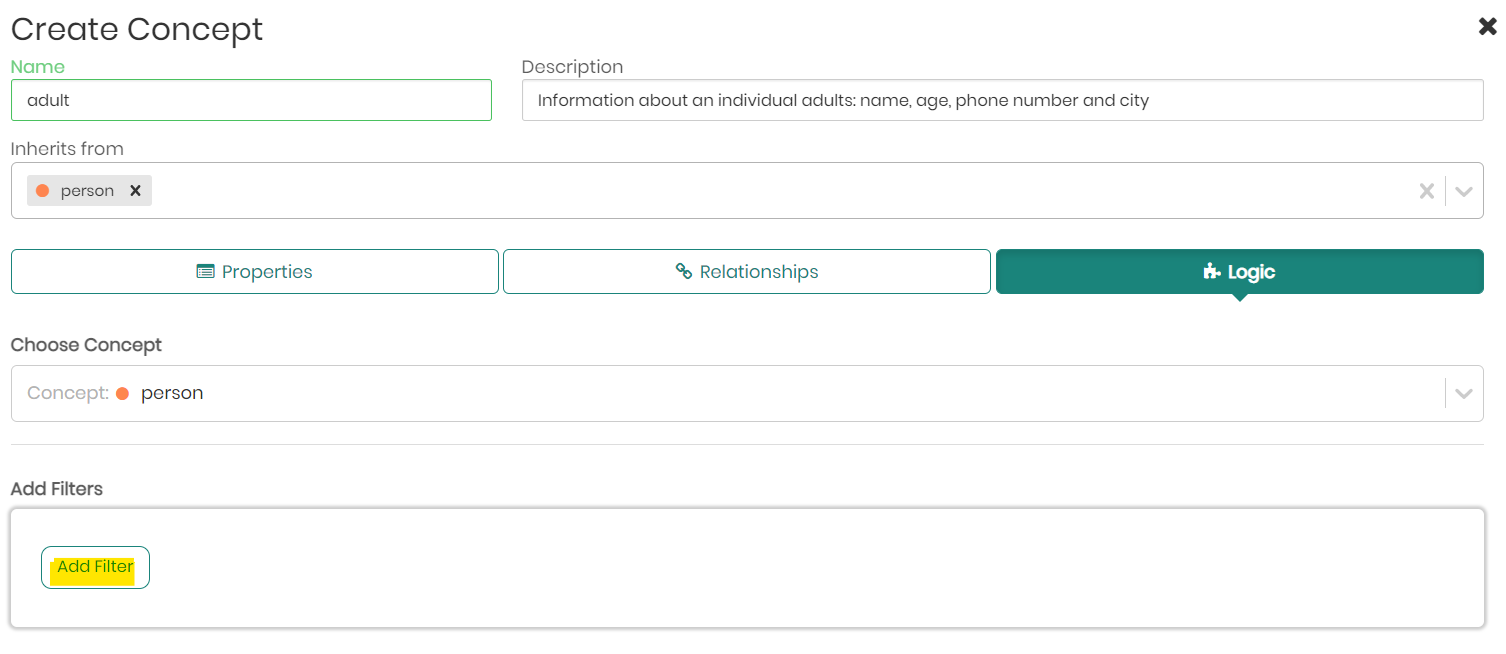The height and width of the screenshot is (654, 1506).
Task: Click the person chip label text
Action: 87,191
